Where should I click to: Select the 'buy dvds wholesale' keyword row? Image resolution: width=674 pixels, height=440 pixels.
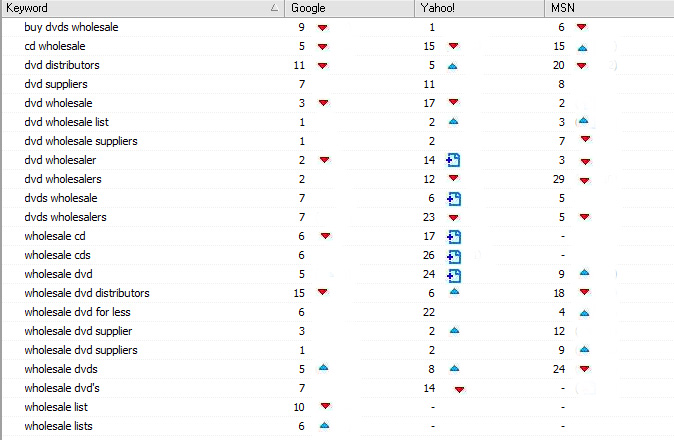coord(71,27)
